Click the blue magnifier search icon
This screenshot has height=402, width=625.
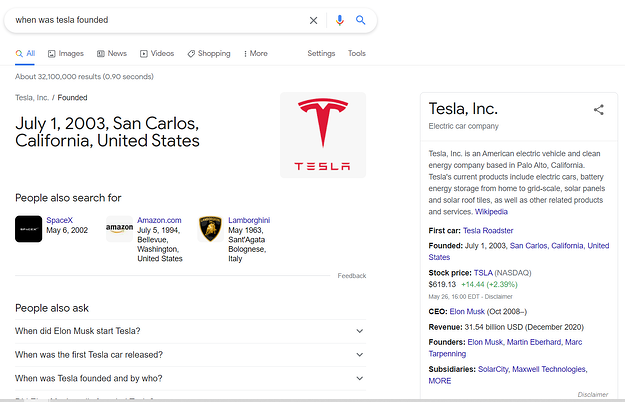pyautogui.click(x=361, y=20)
